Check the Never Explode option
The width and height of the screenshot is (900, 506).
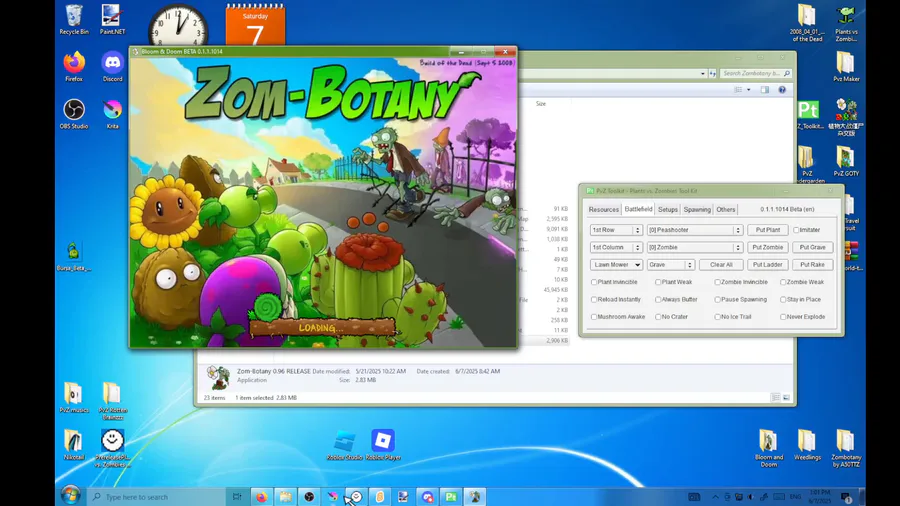point(783,317)
